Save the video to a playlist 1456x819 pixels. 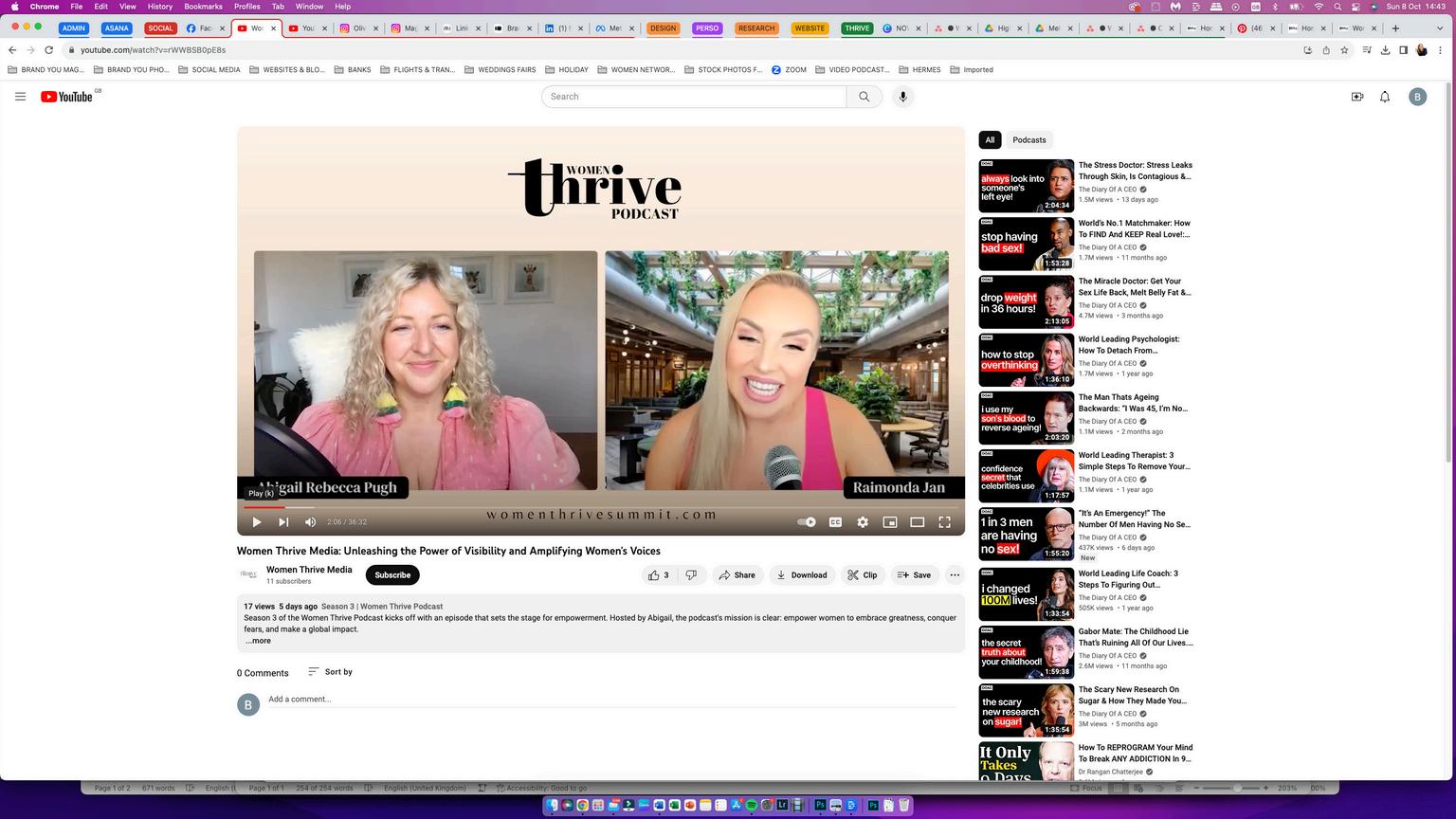(x=914, y=575)
